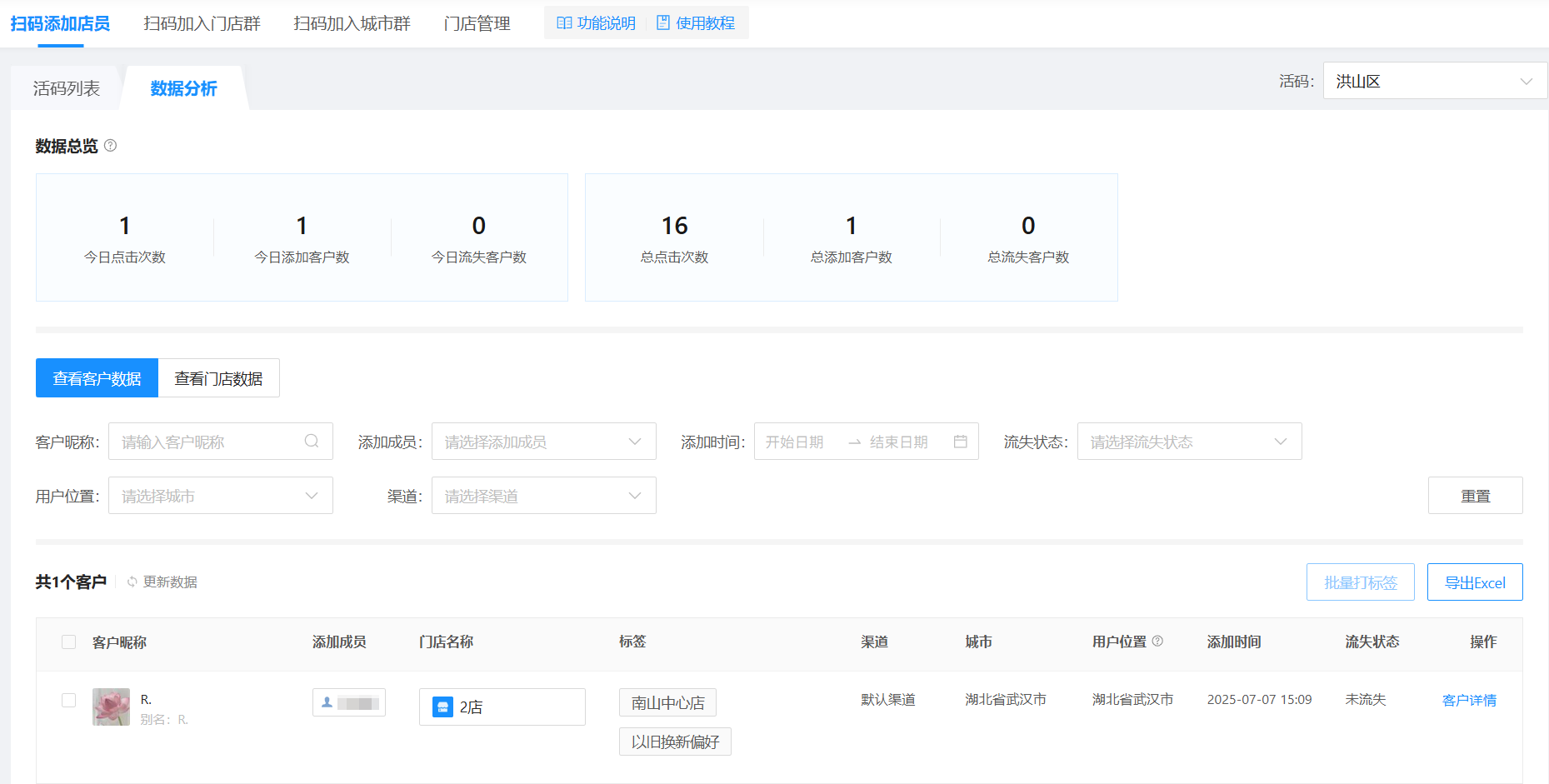Screen dimensions: 1549x784
Task: Click the 开始日期 date field
Action: [795, 442]
